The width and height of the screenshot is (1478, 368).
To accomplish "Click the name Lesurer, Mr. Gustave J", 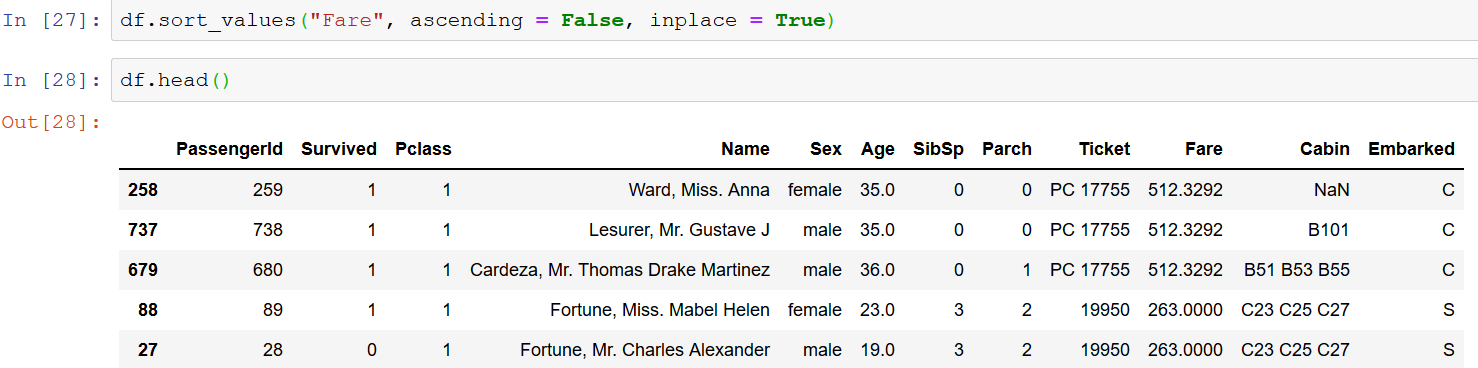I will coord(679,229).
